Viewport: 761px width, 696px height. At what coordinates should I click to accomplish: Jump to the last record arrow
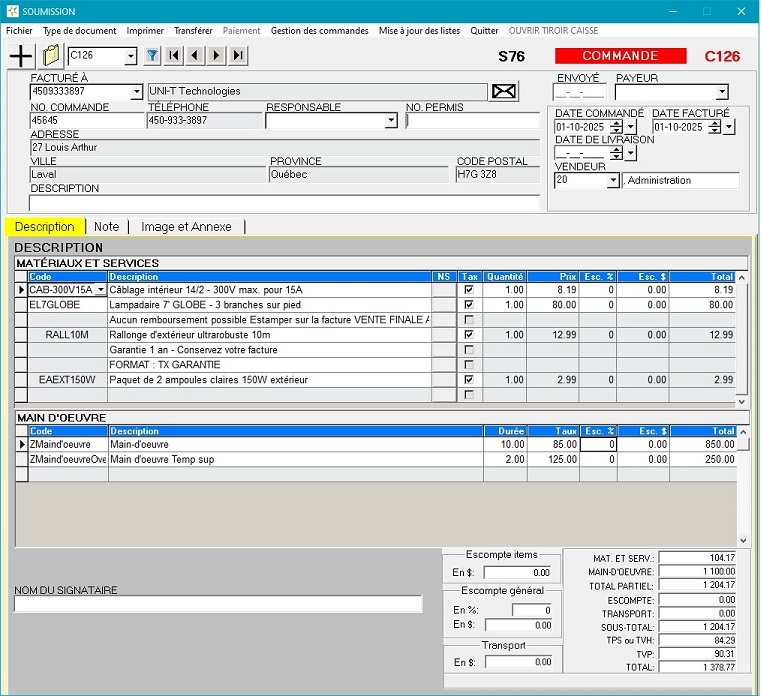coord(238,56)
